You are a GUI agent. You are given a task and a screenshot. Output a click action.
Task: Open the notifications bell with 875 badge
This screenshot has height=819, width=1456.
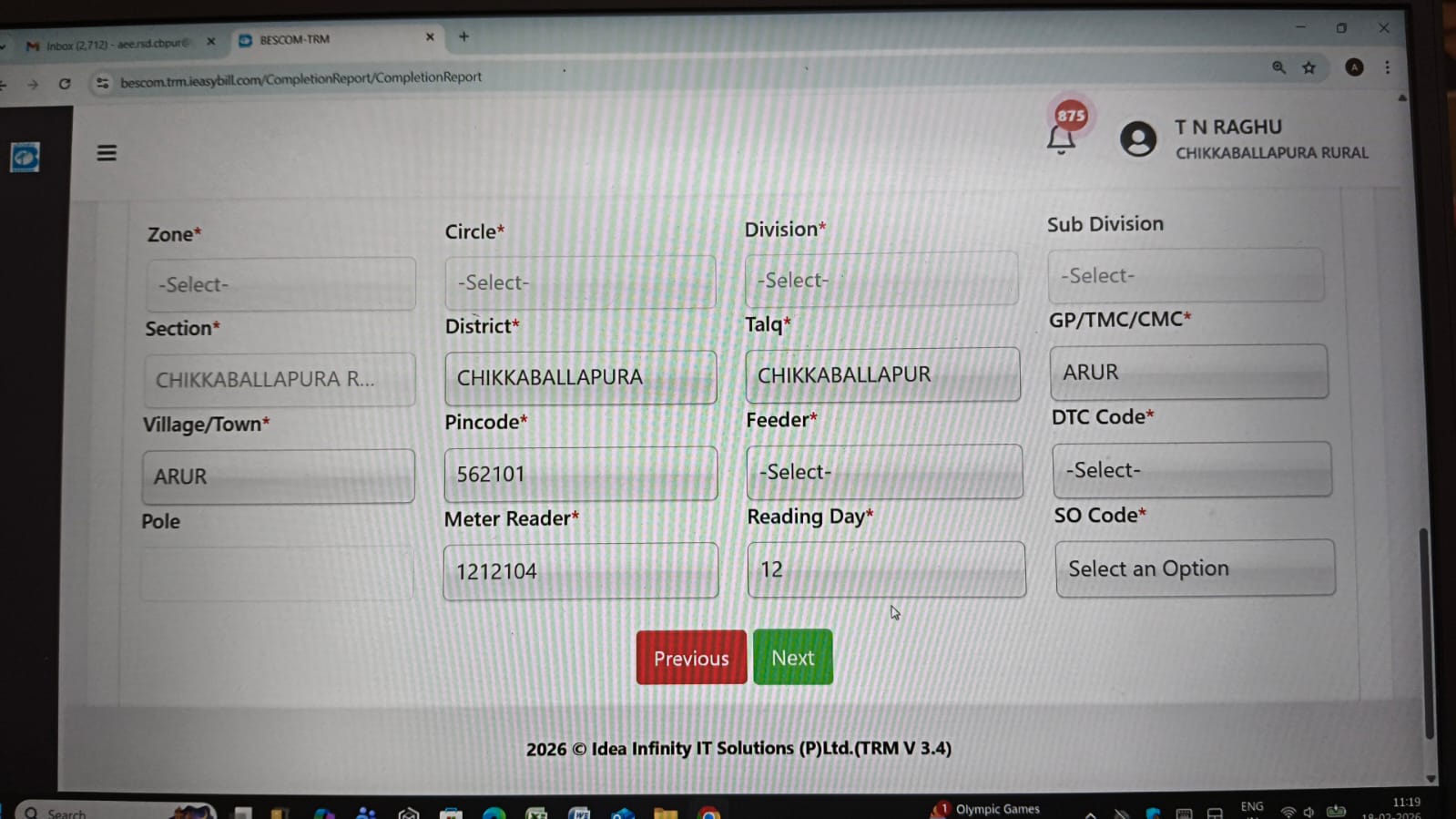pos(1062,138)
